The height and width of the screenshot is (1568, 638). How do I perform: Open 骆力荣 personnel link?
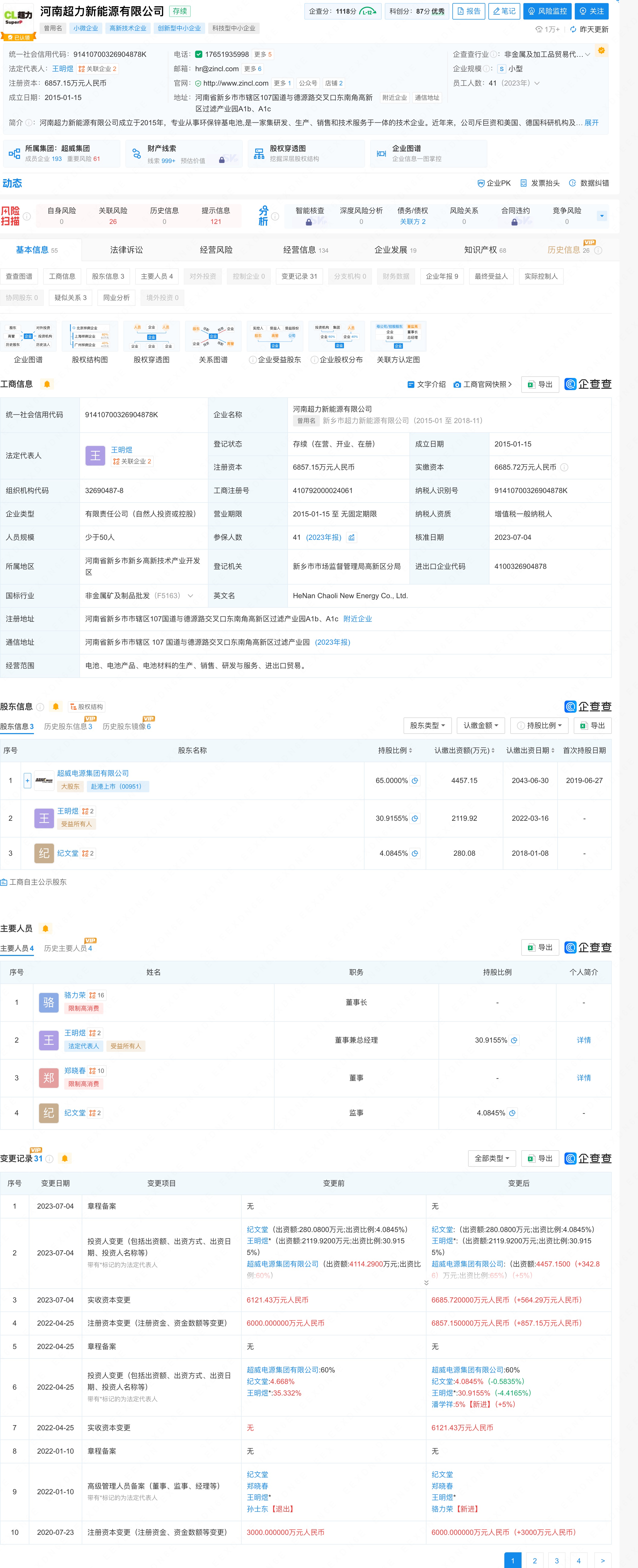pos(75,995)
